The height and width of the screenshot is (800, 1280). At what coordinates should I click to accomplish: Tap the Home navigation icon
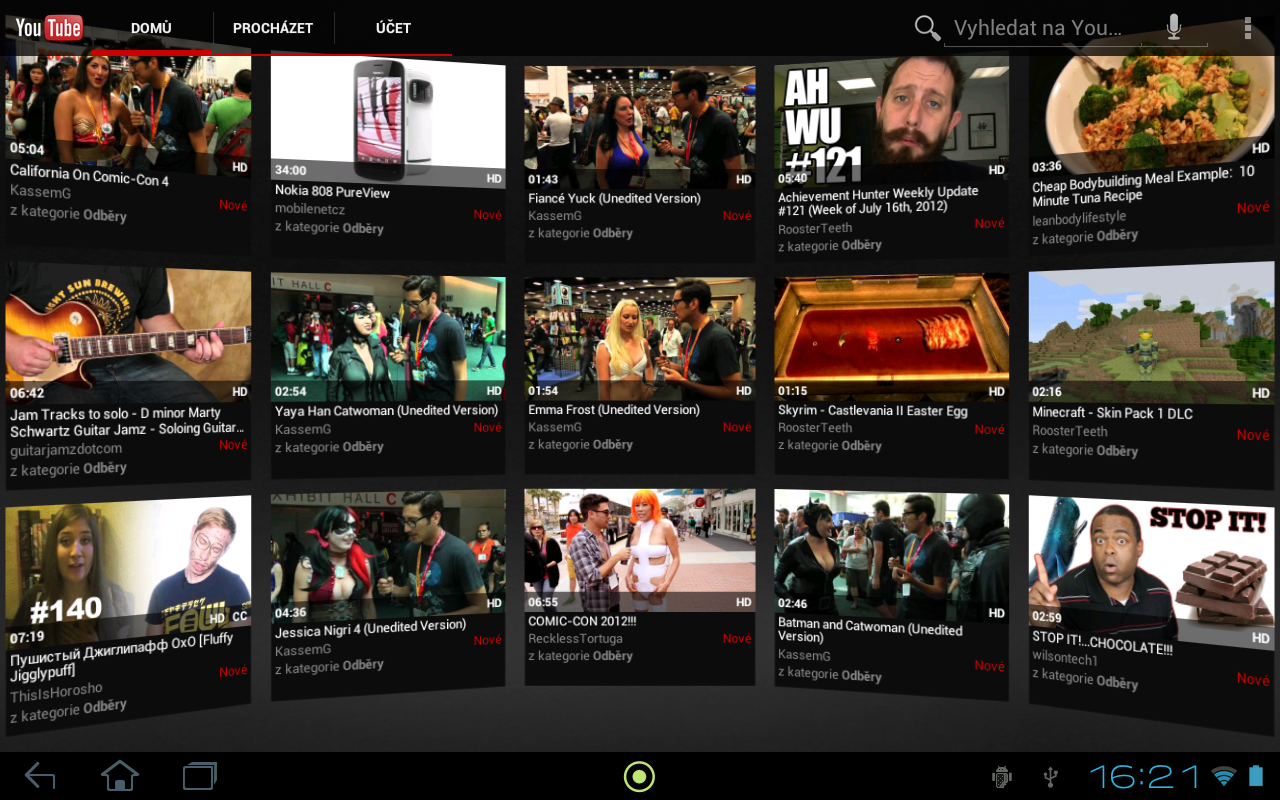pyautogui.click(x=119, y=775)
